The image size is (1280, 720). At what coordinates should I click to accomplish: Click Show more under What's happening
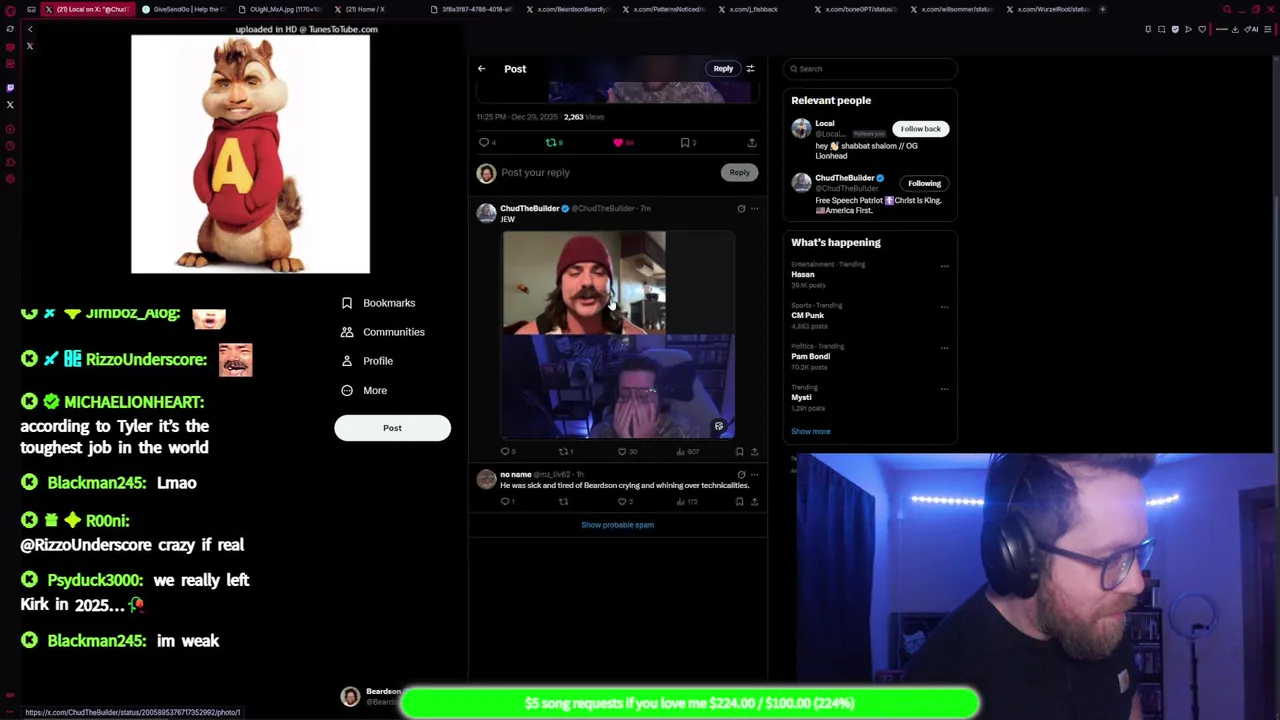[x=810, y=432]
